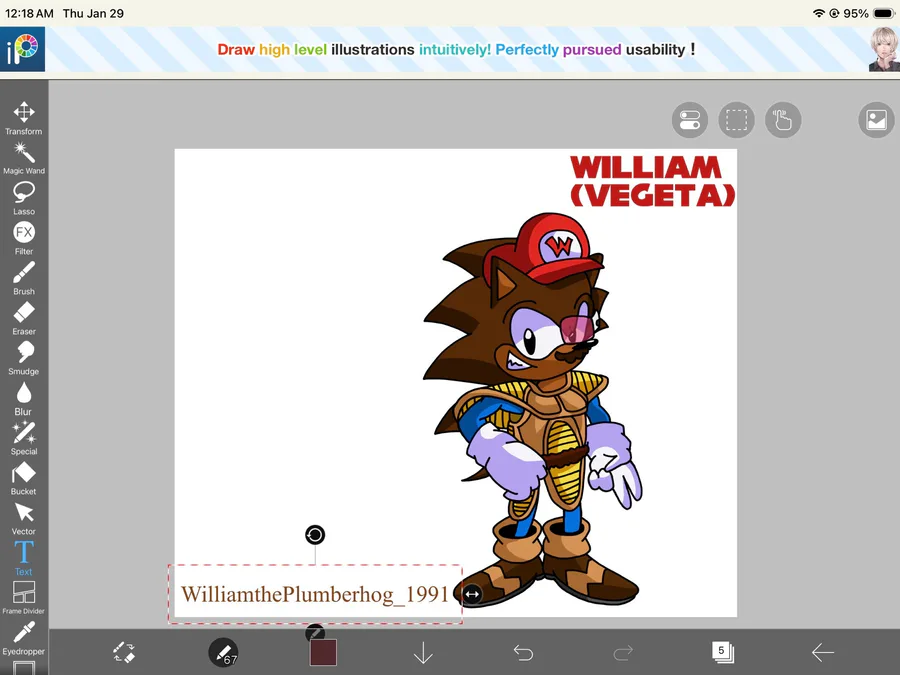
Task: Tap the Thu Jan 29 date
Action: 93,13
